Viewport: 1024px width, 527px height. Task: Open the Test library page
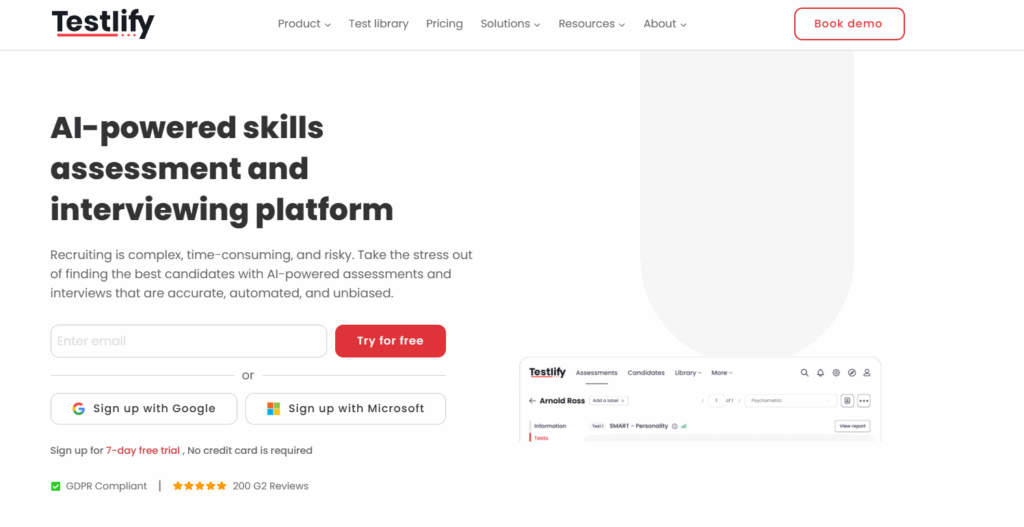(x=378, y=24)
